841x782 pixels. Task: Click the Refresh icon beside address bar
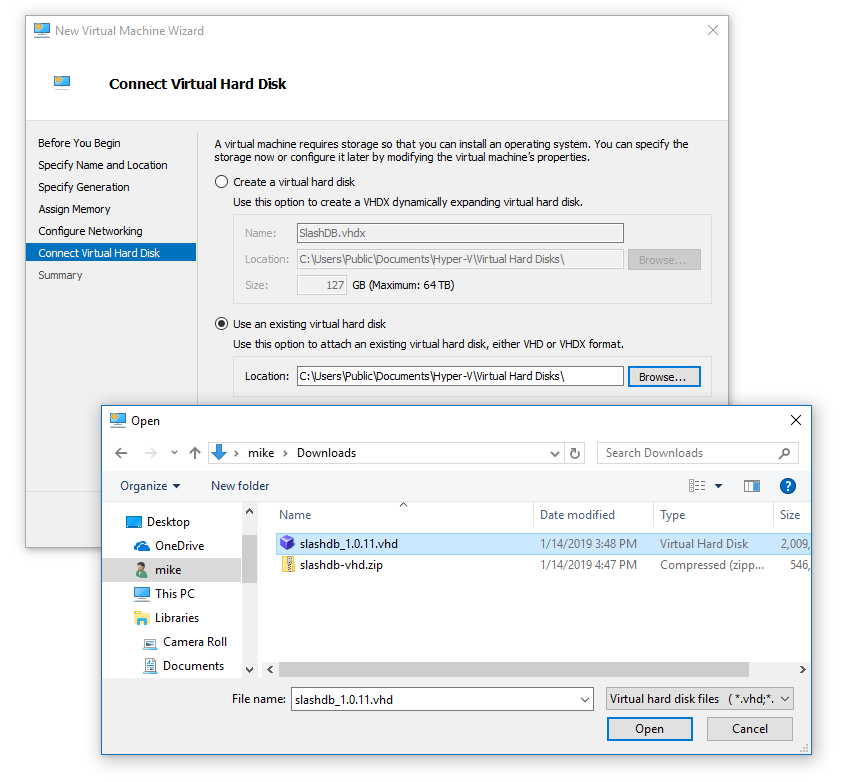click(575, 453)
